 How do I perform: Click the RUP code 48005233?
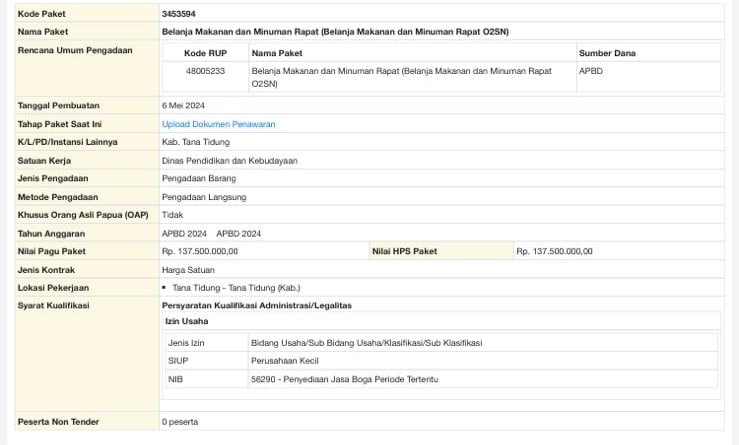(205, 71)
